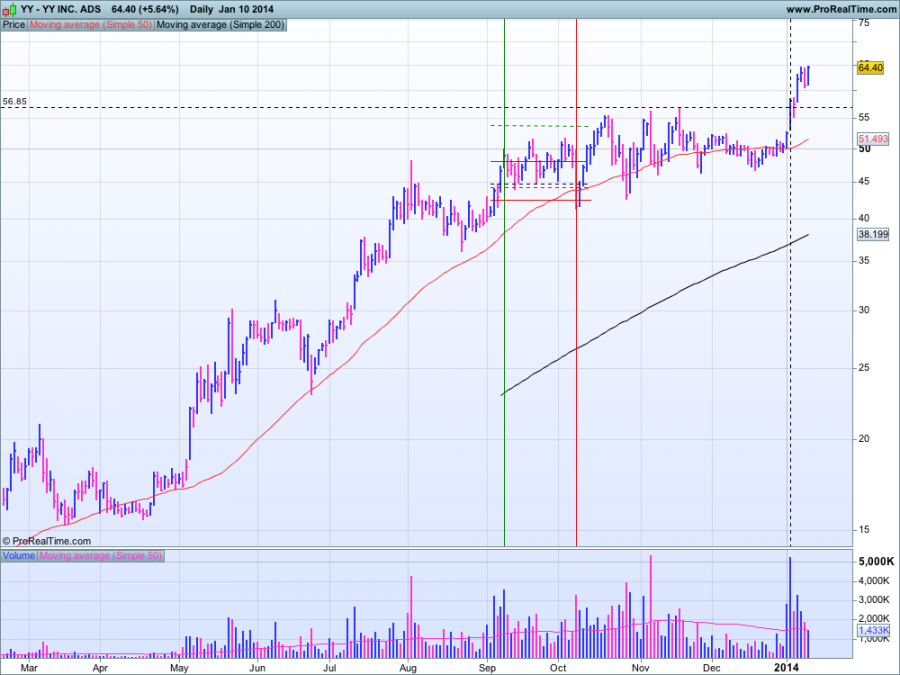This screenshot has width=900, height=675.
Task: Click the 25 price axis value
Action: pos(864,368)
